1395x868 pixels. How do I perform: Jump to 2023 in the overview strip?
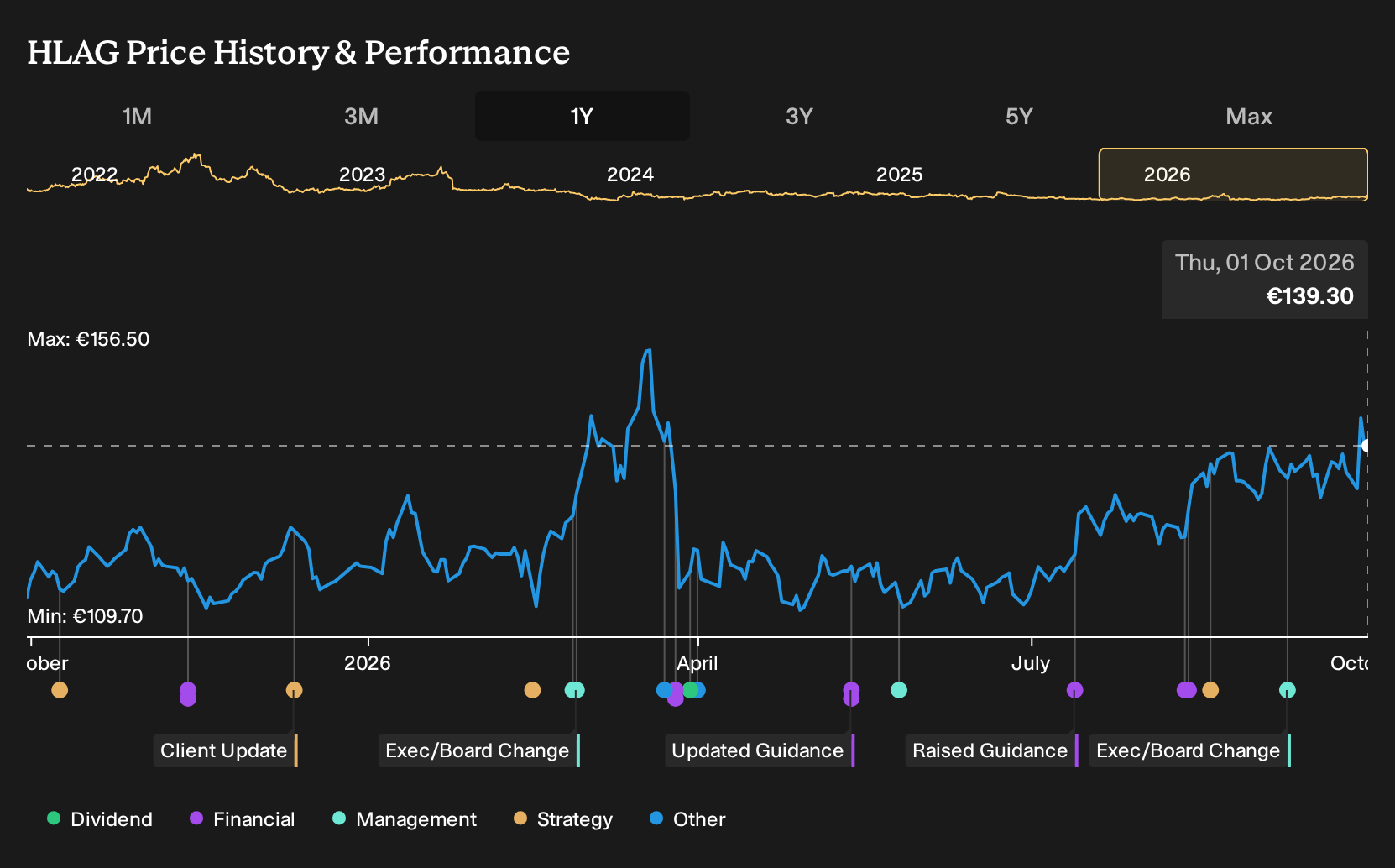362,175
